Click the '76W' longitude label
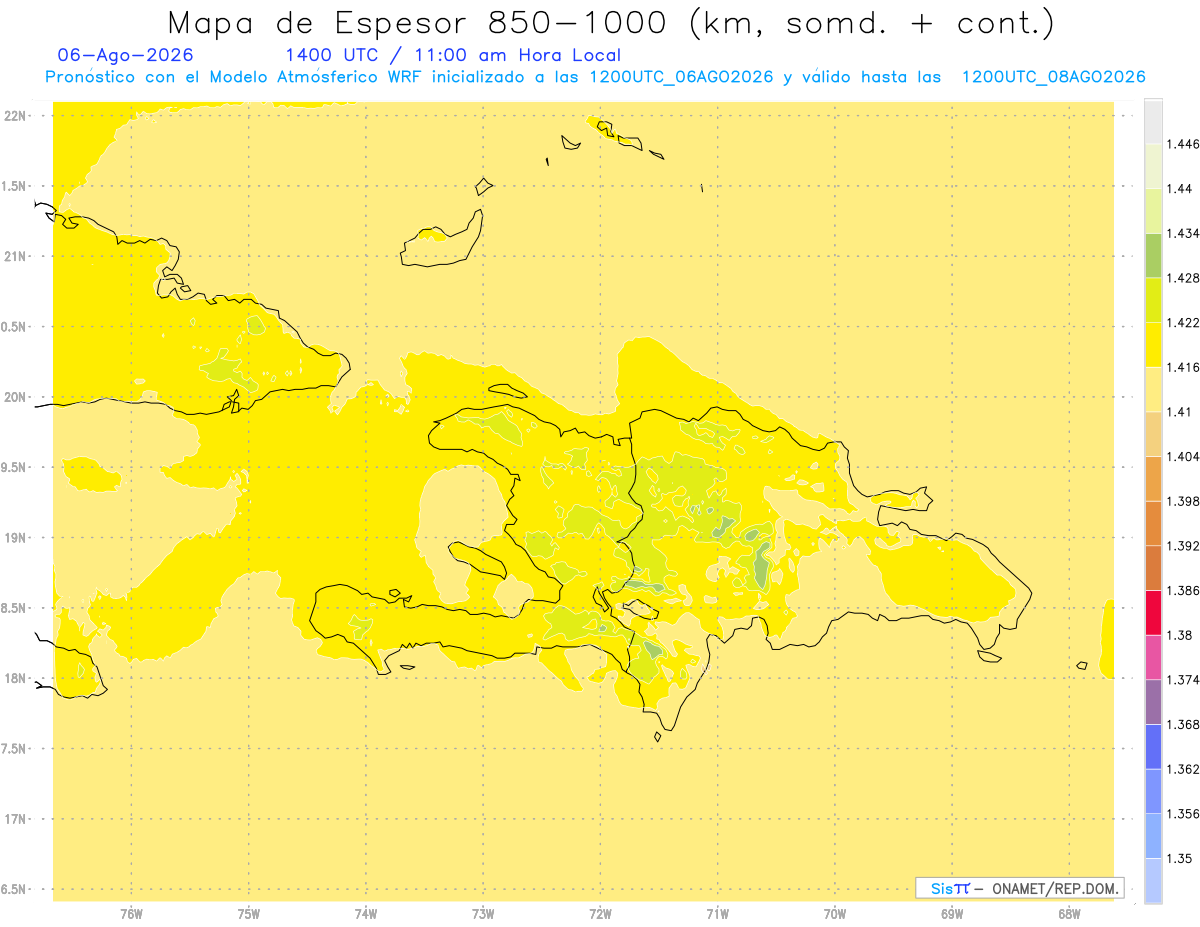This screenshot has width=1200, height=927. (x=131, y=914)
